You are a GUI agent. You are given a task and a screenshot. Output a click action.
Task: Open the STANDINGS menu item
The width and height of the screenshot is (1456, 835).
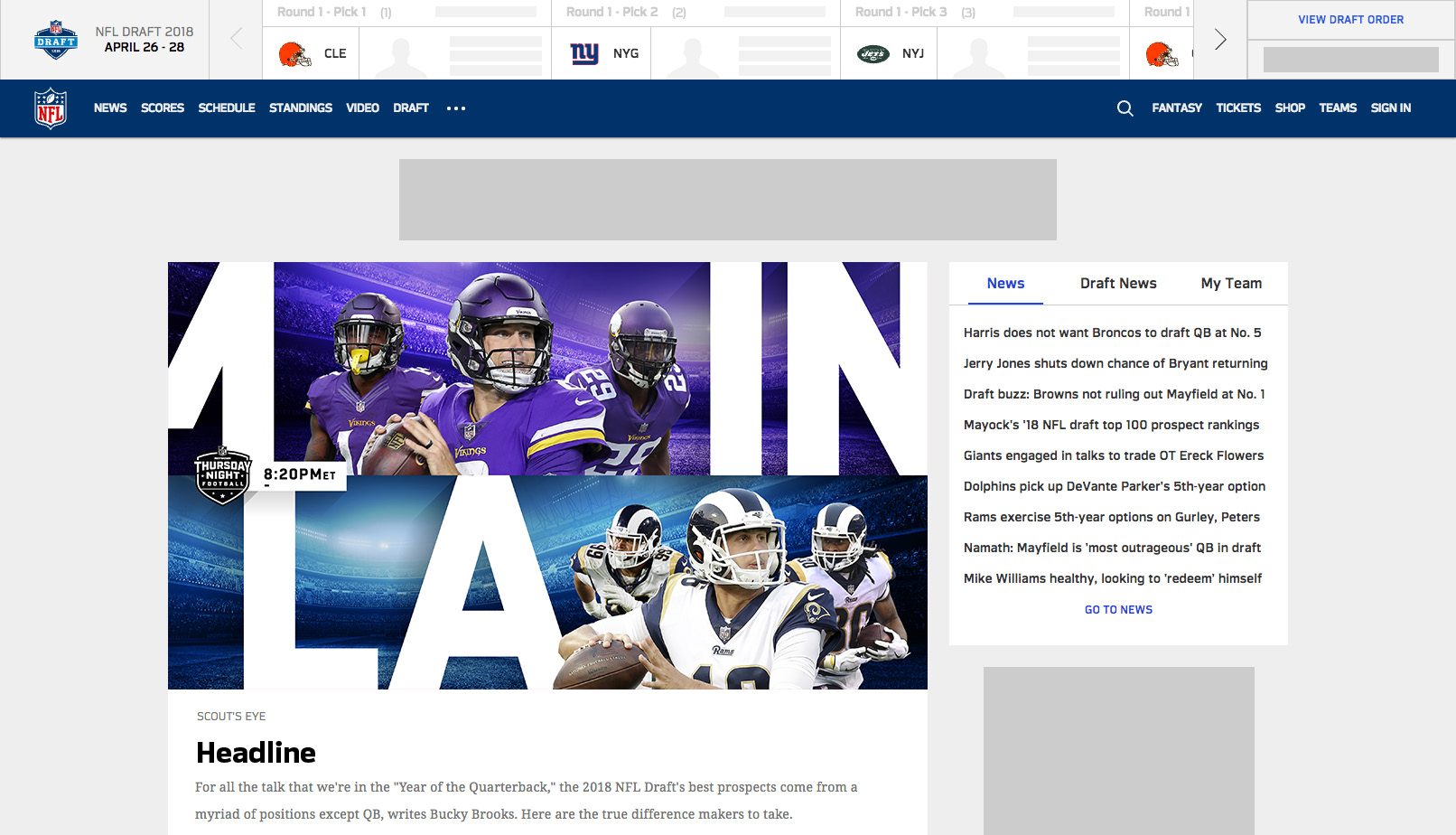pos(301,108)
